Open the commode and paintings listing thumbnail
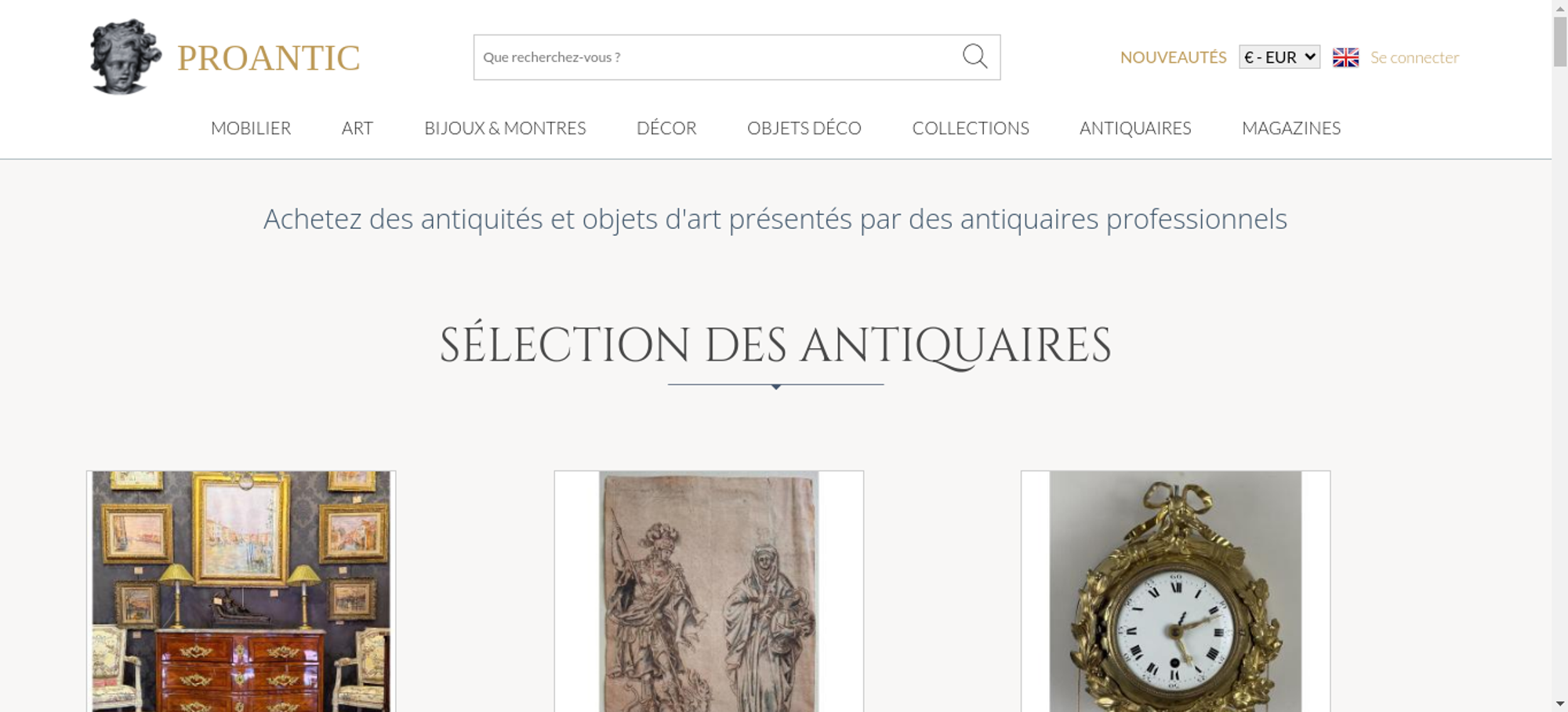The image size is (1568, 712). coord(241,591)
